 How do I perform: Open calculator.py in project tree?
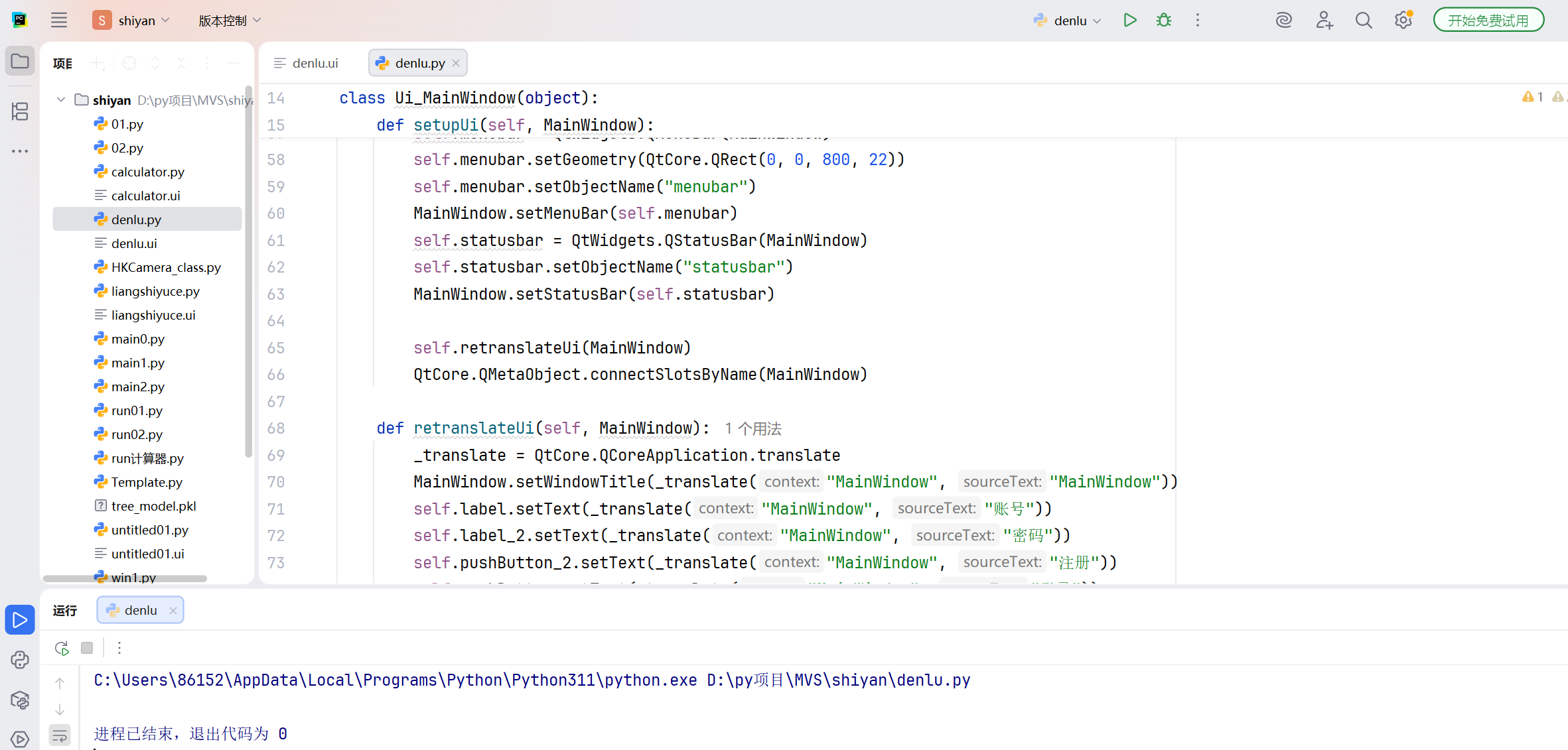[147, 172]
